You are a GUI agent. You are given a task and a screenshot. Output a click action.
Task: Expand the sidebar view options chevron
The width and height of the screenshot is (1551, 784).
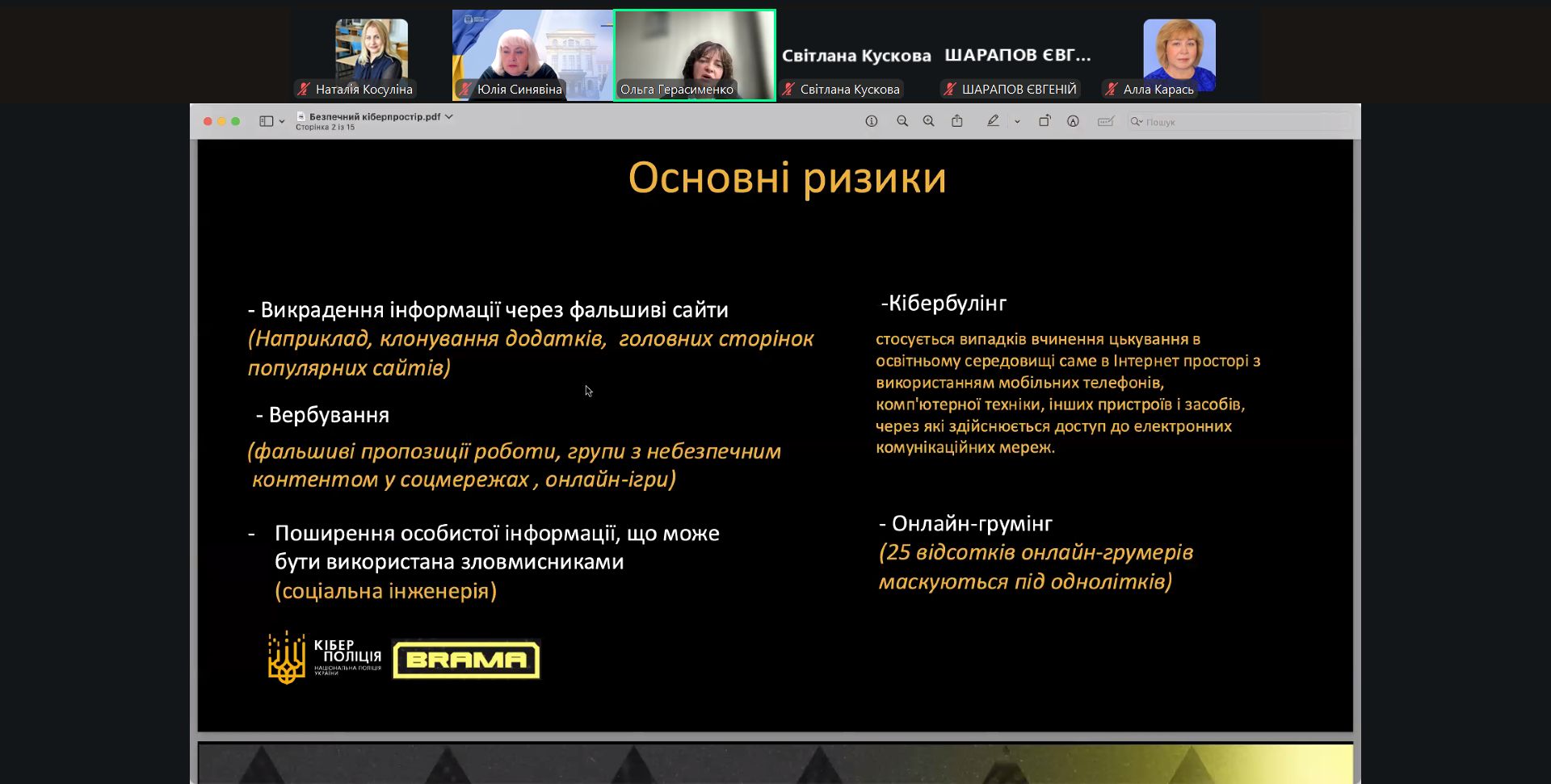click(282, 122)
